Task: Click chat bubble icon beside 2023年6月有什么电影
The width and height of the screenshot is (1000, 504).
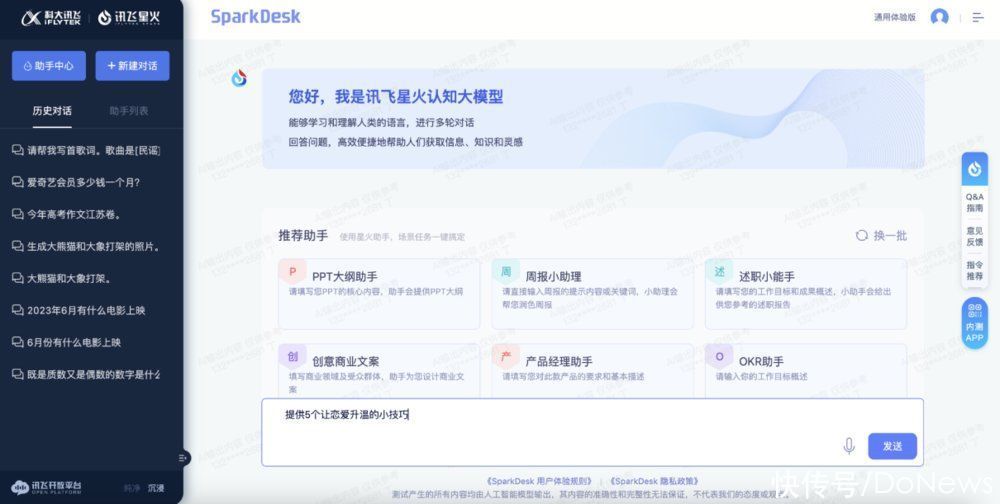Action: click(x=17, y=310)
